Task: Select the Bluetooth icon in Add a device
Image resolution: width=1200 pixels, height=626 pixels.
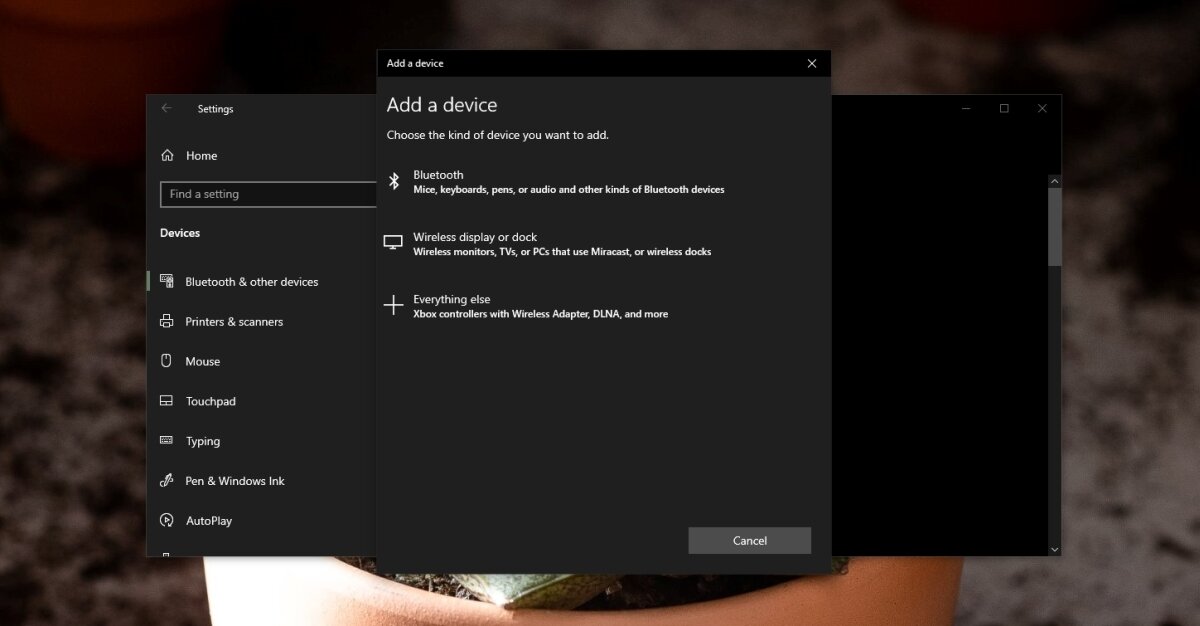Action: (393, 181)
